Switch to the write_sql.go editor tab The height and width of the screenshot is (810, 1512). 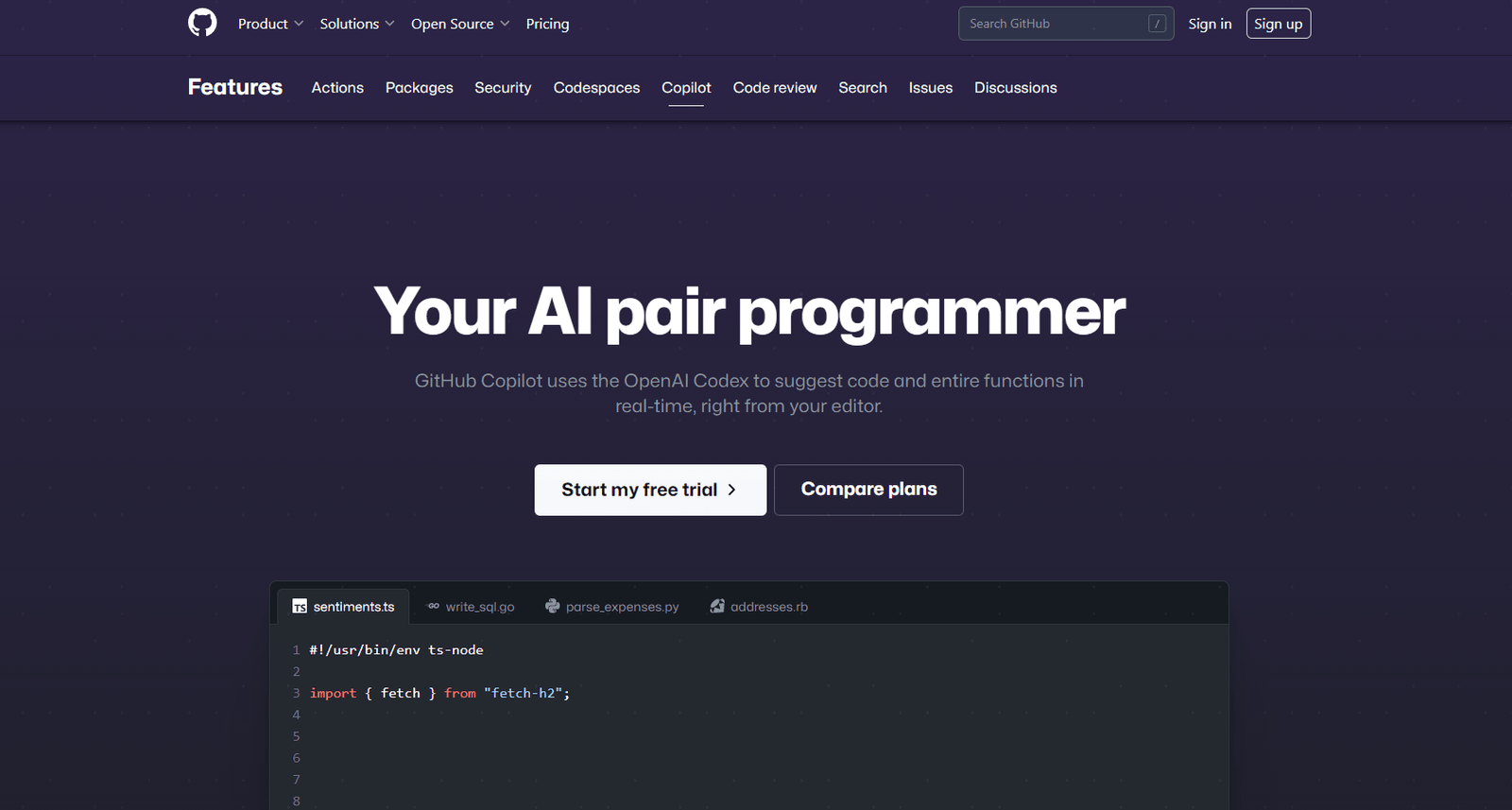click(x=471, y=607)
